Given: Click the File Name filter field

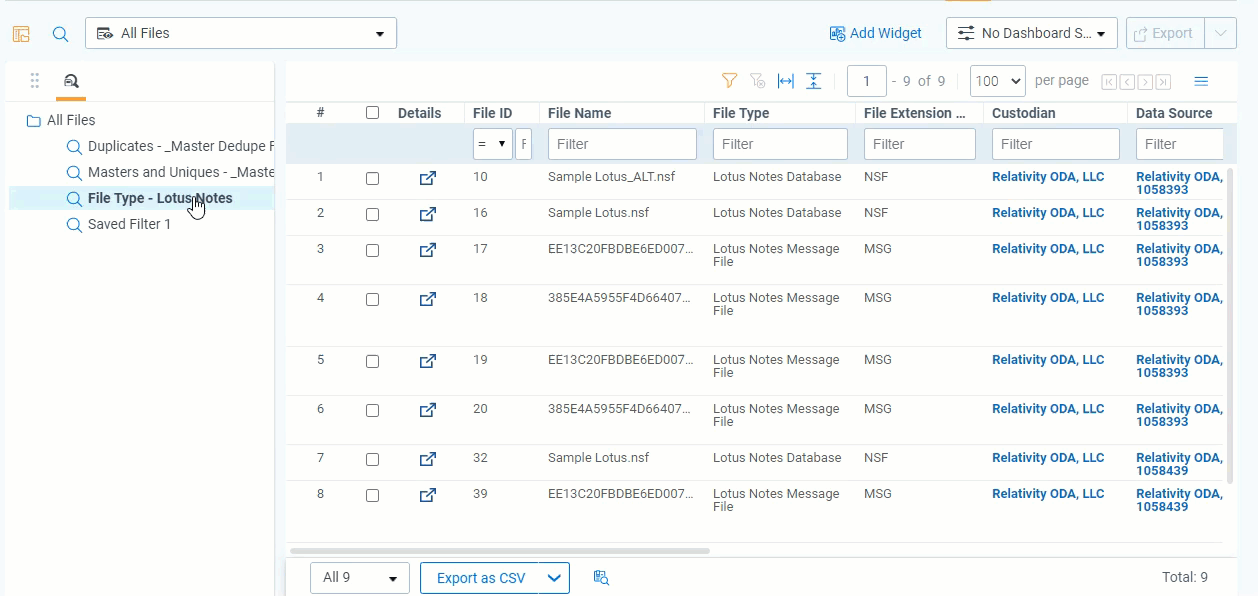Looking at the screenshot, I should [622, 144].
